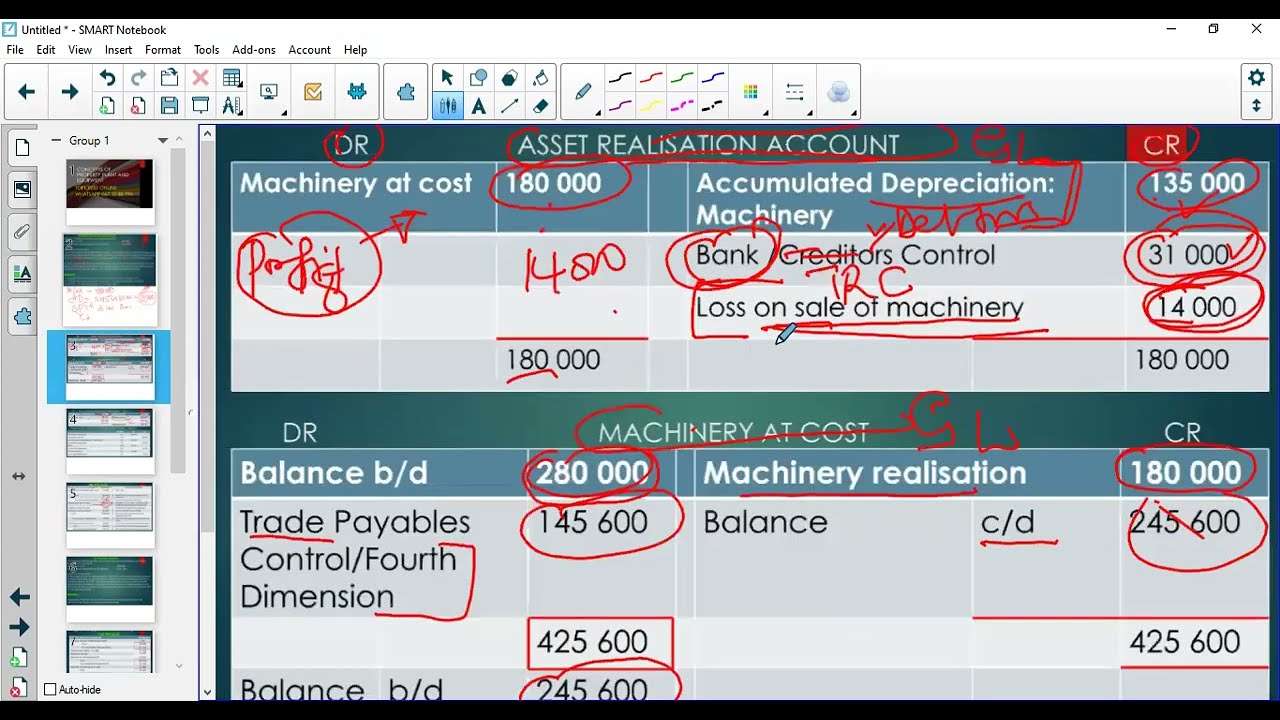This screenshot has height=720, width=1280.
Task: Open the Gallery tab in sidebar
Action: [x=22, y=190]
